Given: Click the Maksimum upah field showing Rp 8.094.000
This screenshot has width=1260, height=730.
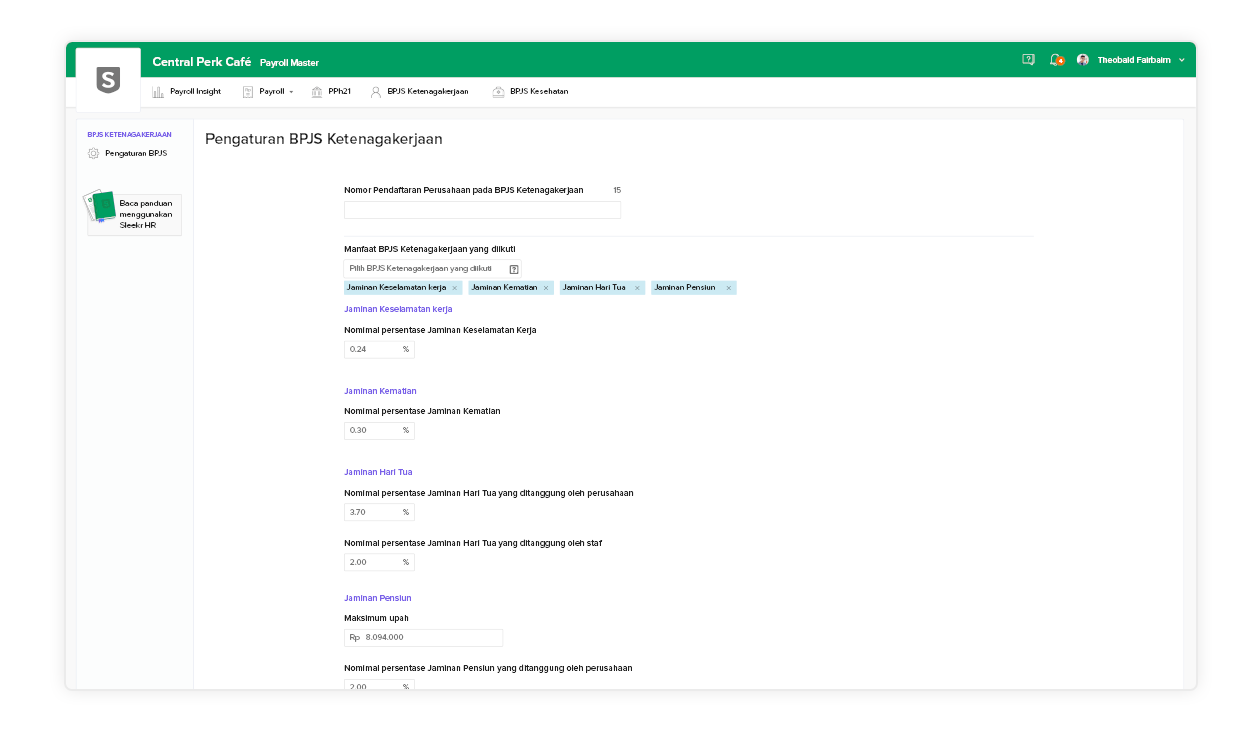Looking at the screenshot, I should point(423,637).
